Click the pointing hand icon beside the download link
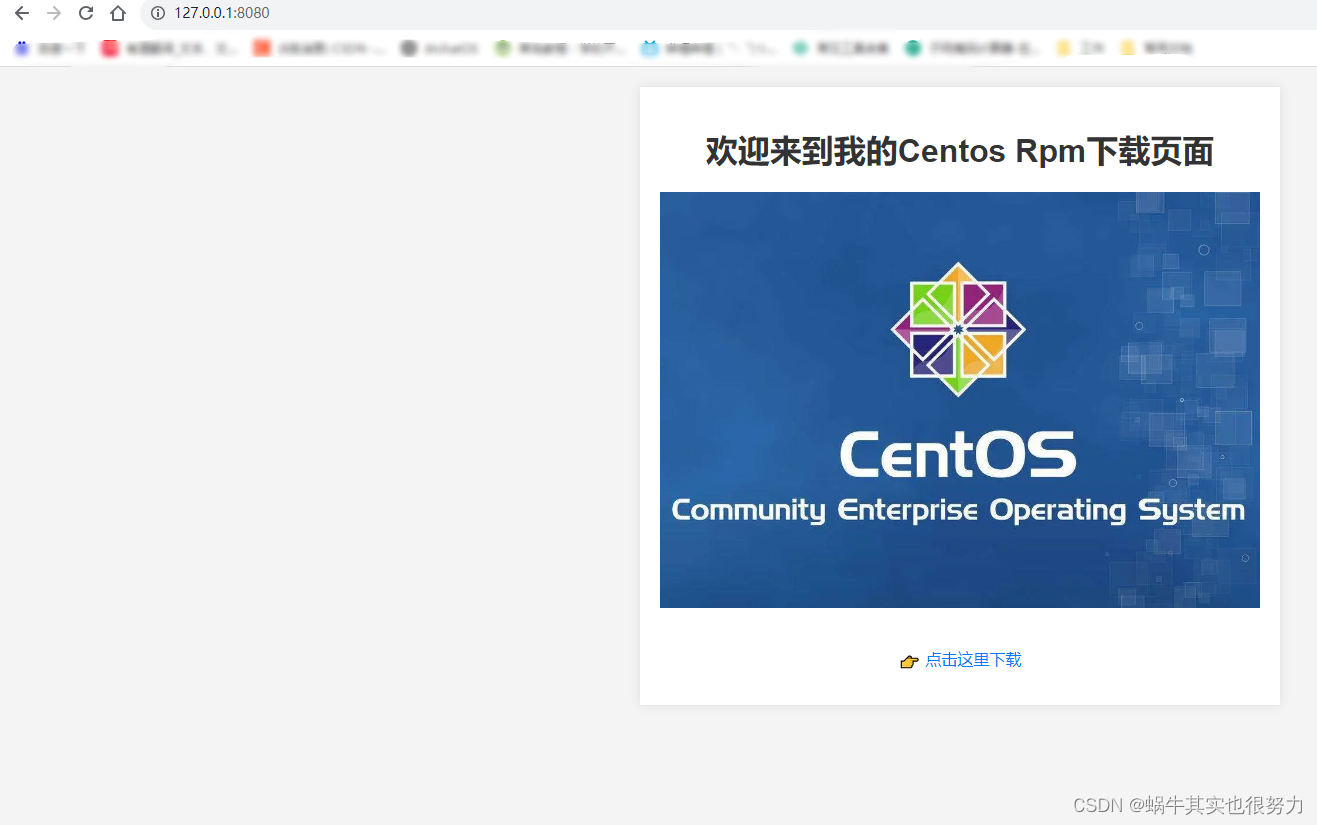 pyautogui.click(x=909, y=661)
